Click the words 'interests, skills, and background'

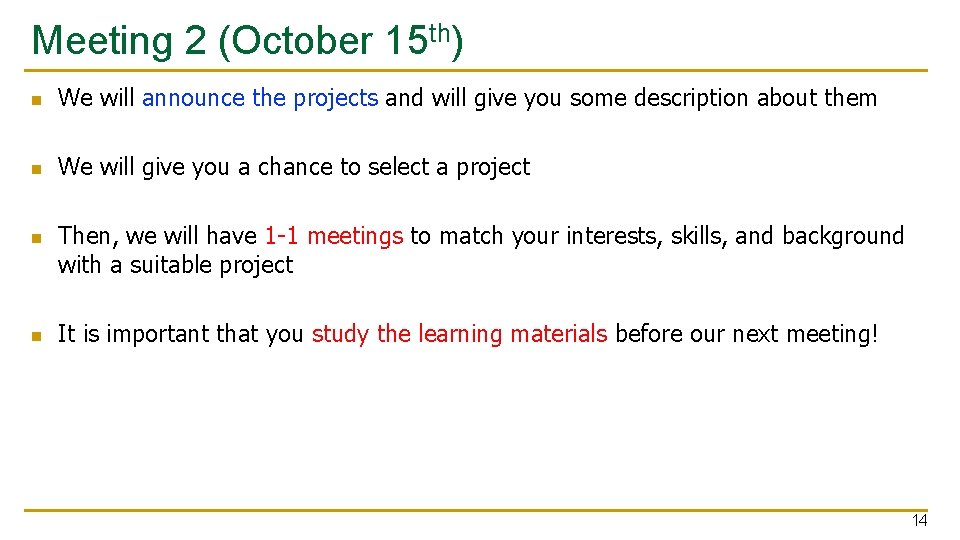733,236
